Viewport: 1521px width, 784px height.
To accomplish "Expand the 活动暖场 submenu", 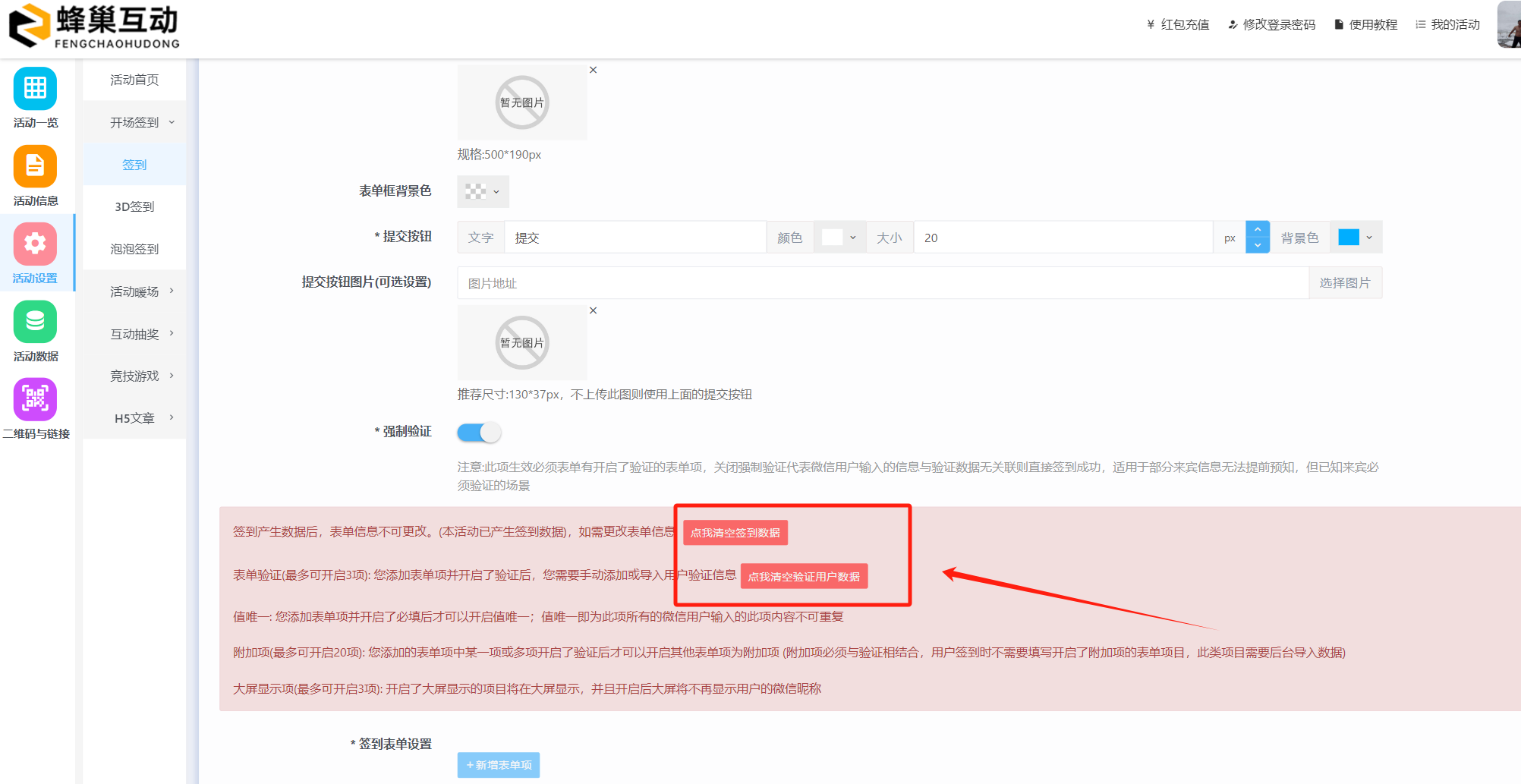I will click(135, 291).
